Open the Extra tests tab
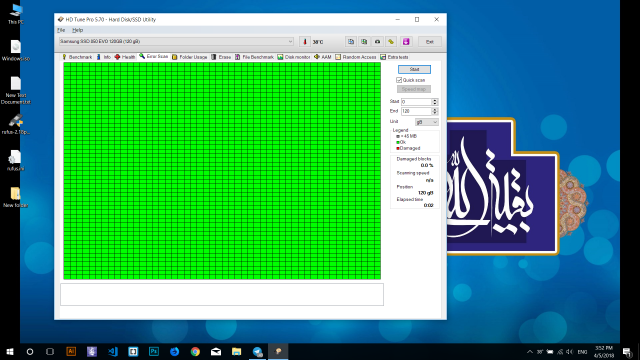640x360 pixels. (394, 57)
